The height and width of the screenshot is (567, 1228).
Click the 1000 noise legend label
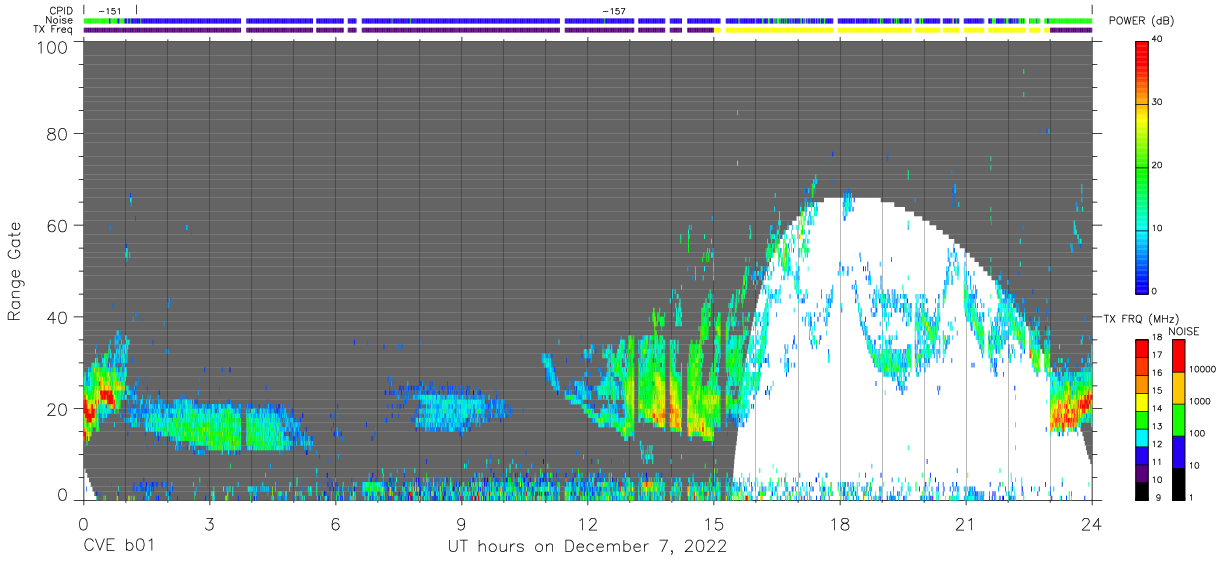coord(1200,401)
